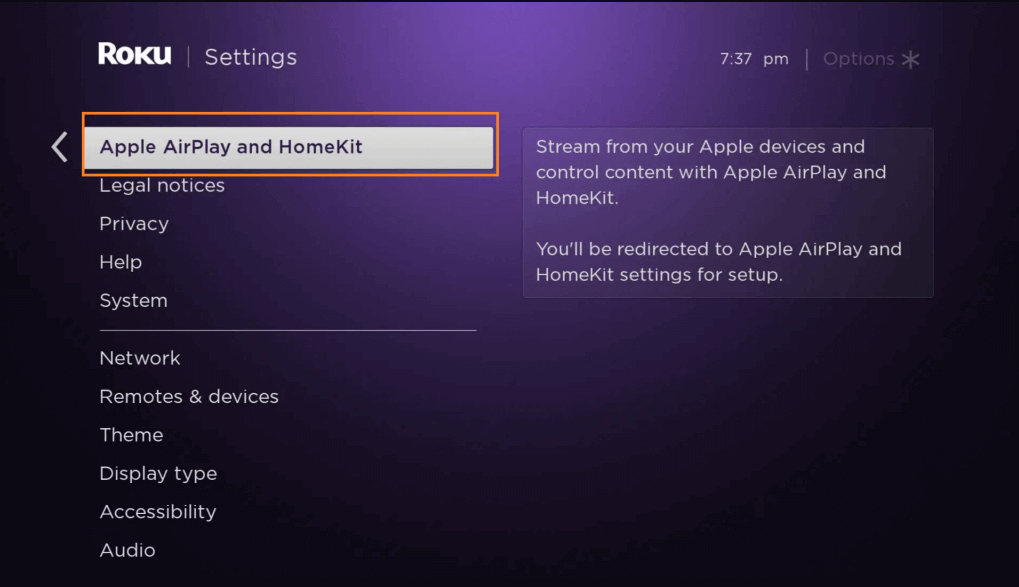Open Accessibility settings
The width and height of the screenshot is (1019, 587).
point(158,512)
